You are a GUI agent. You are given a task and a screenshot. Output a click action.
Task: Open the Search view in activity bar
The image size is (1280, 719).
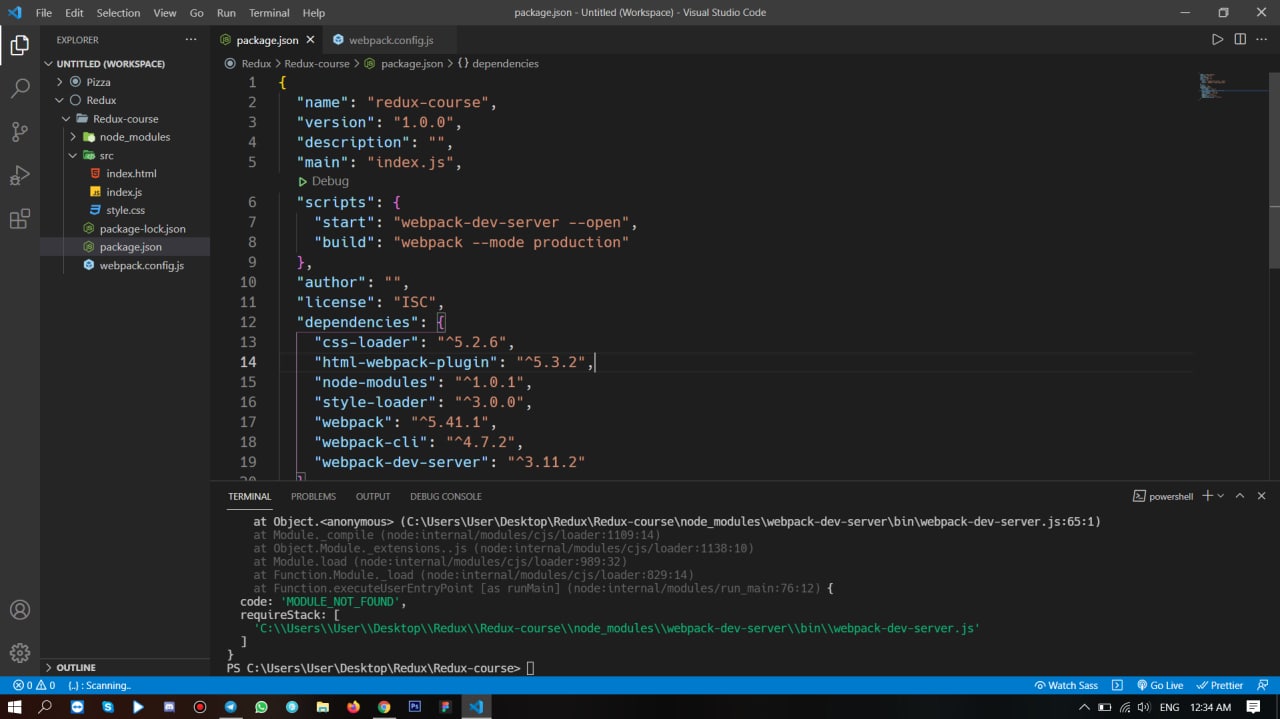click(x=20, y=88)
